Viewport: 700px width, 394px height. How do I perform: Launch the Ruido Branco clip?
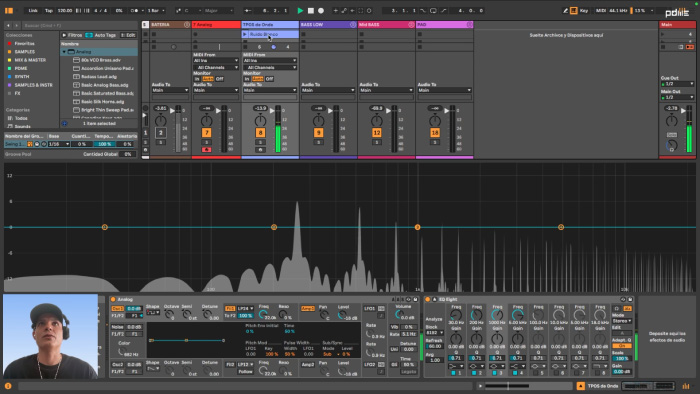245,34
